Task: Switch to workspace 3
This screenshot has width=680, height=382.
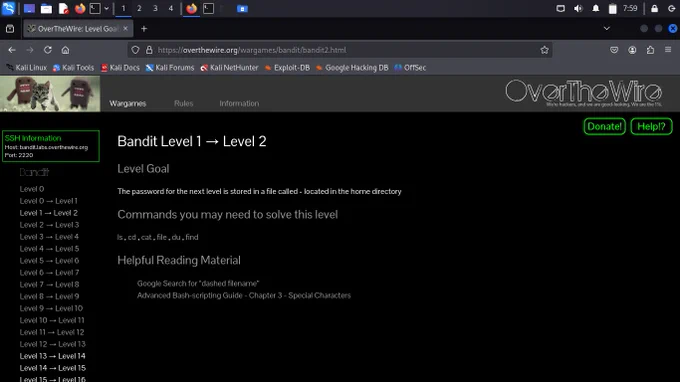Action: (x=155, y=9)
